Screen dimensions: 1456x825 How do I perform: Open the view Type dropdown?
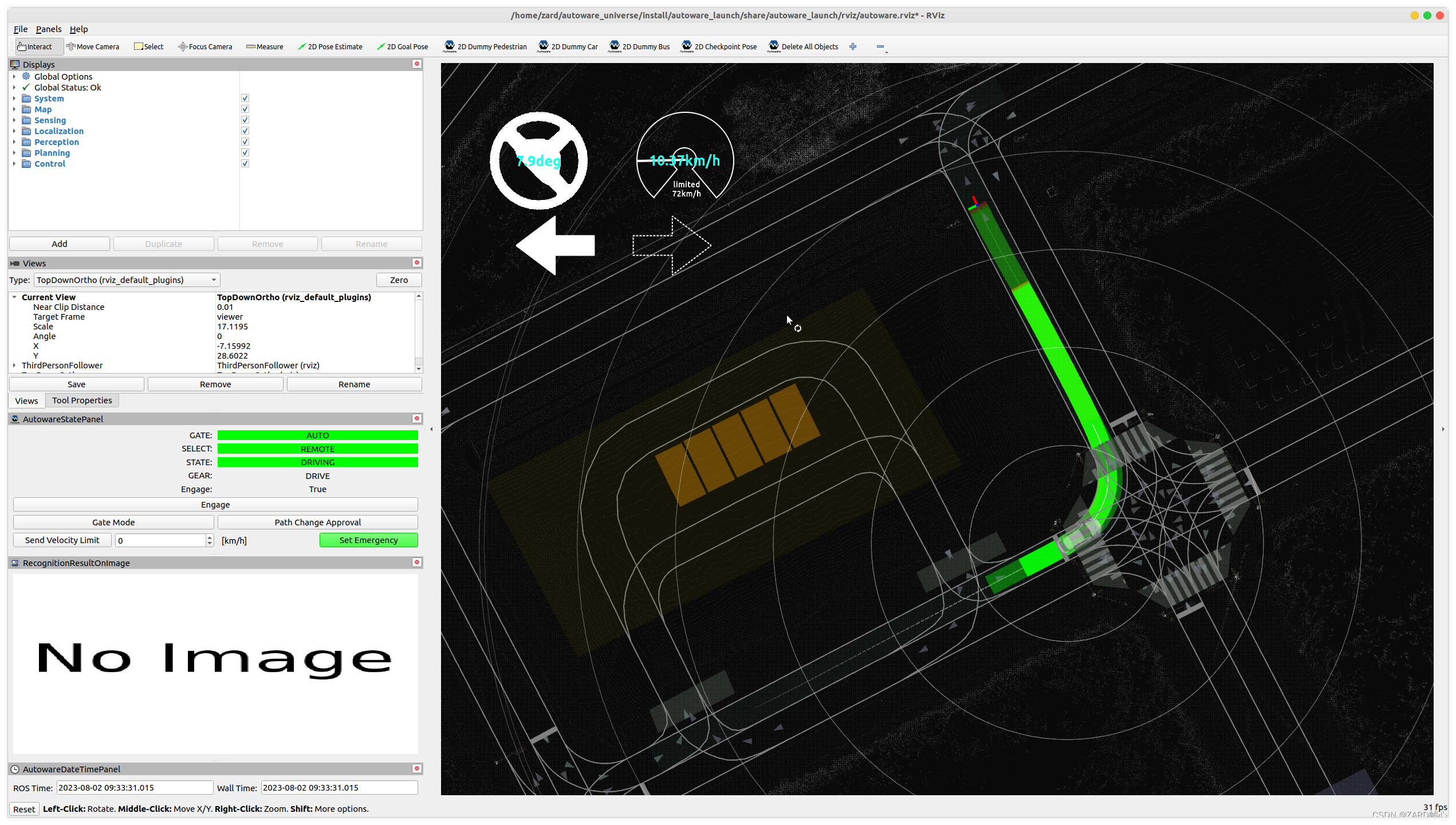click(x=127, y=280)
